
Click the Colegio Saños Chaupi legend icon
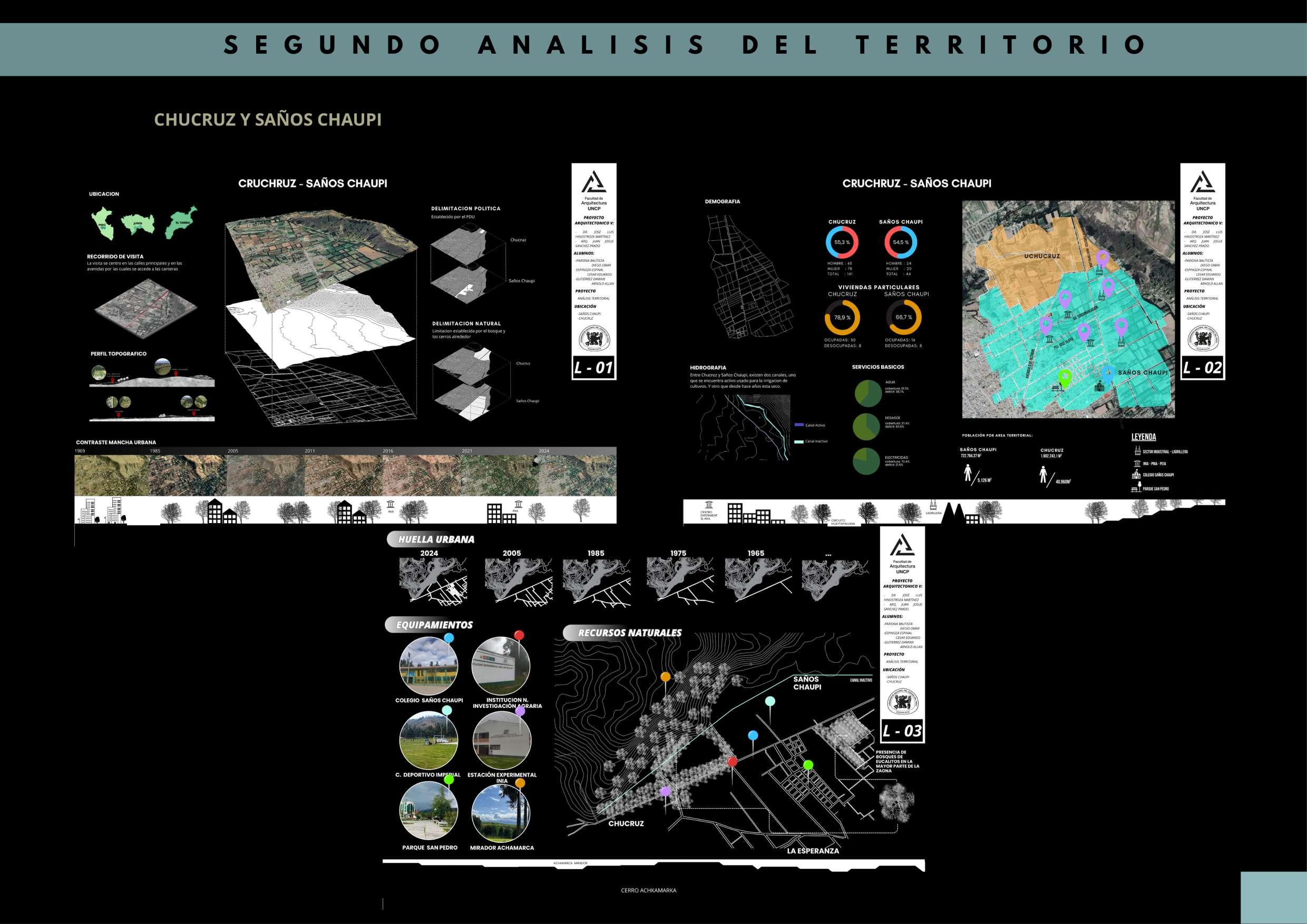click(1137, 475)
